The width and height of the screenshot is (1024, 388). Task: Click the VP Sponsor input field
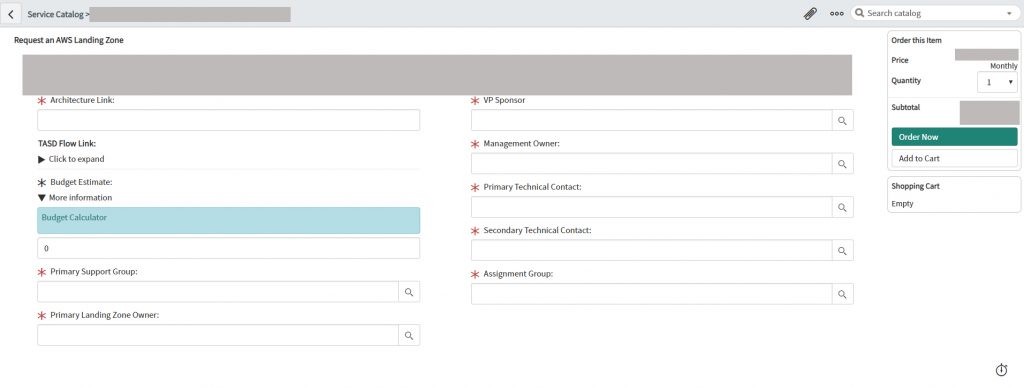(652, 120)
